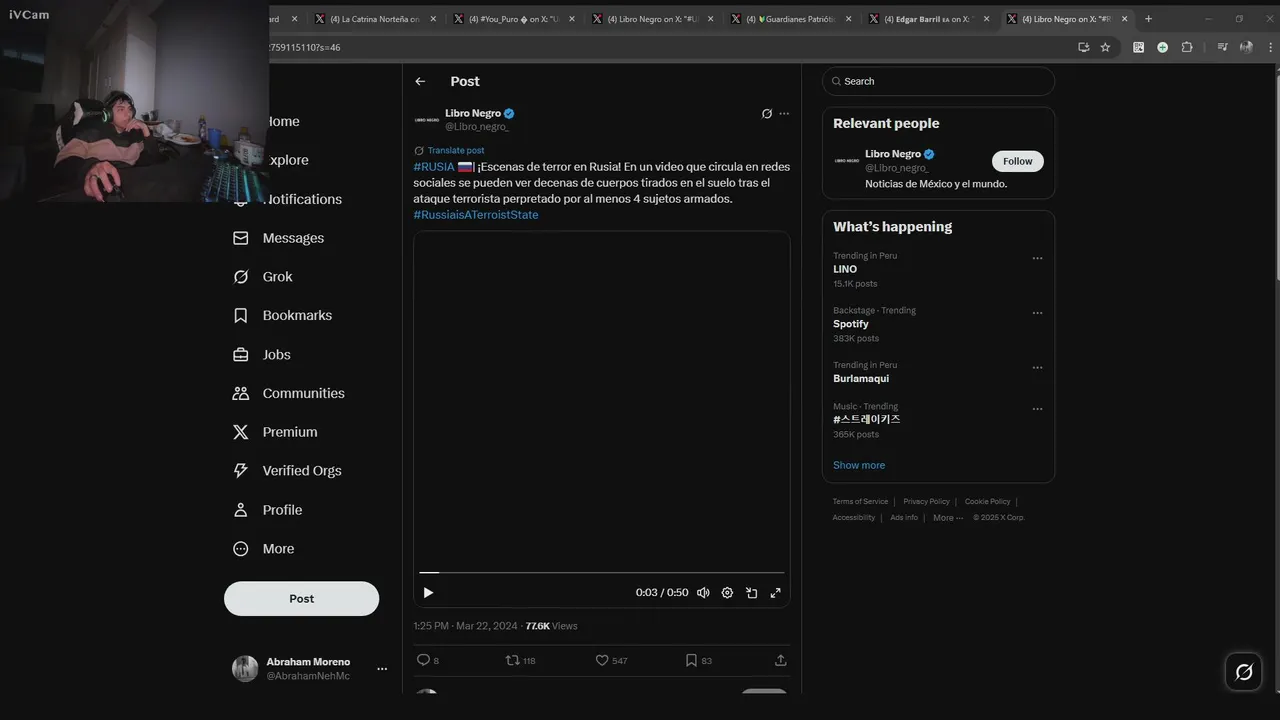This screenshot has height=720, width=1280.
Task: Close the Edgar Barril tab
Action: point(986,19)
